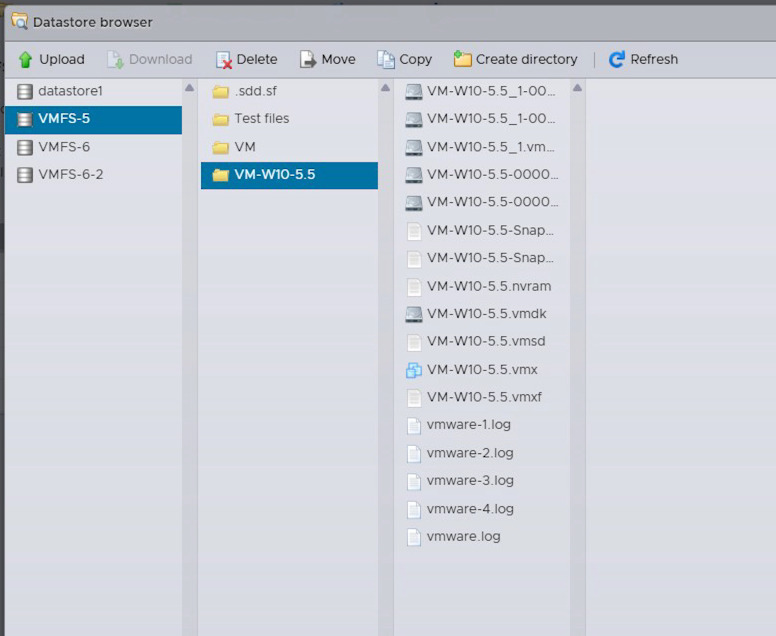Select the vmware-4.log file
Screen dimensions: 776x636
tap(481, 509)
